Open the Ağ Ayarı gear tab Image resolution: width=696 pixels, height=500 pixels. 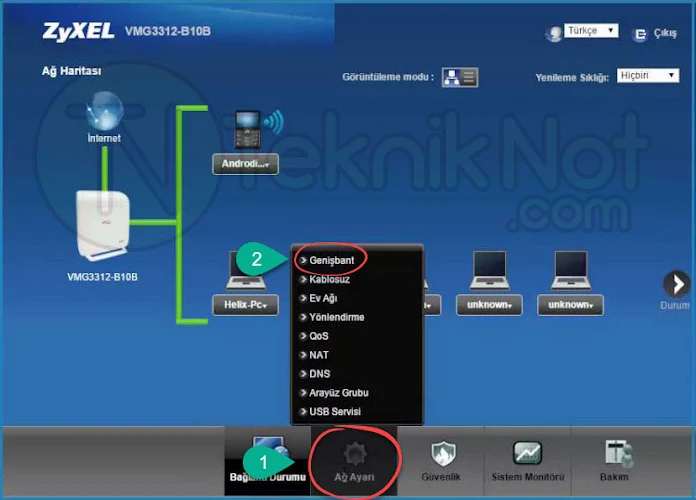pos(354,461)
